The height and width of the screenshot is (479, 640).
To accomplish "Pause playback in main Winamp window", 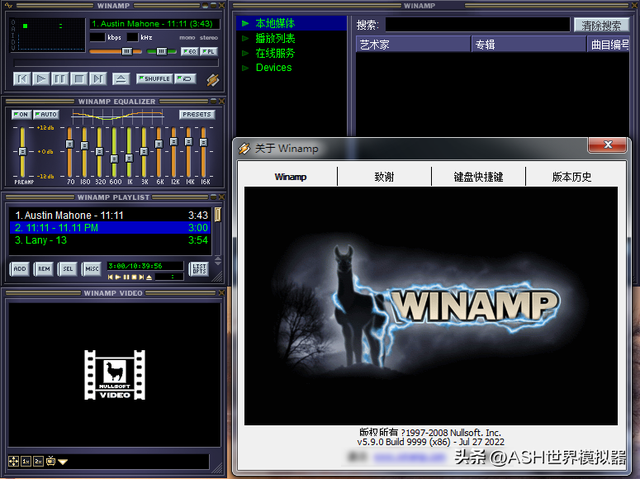I will tap(60, 78).
